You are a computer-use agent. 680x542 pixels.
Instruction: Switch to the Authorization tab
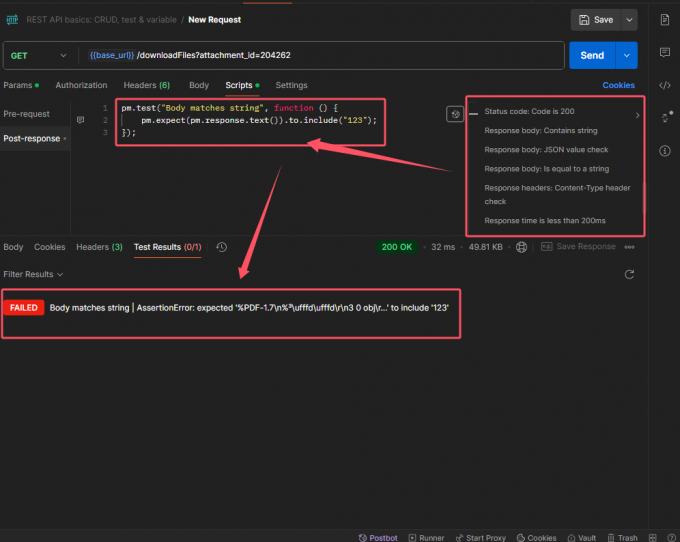[x=81, y=85]
